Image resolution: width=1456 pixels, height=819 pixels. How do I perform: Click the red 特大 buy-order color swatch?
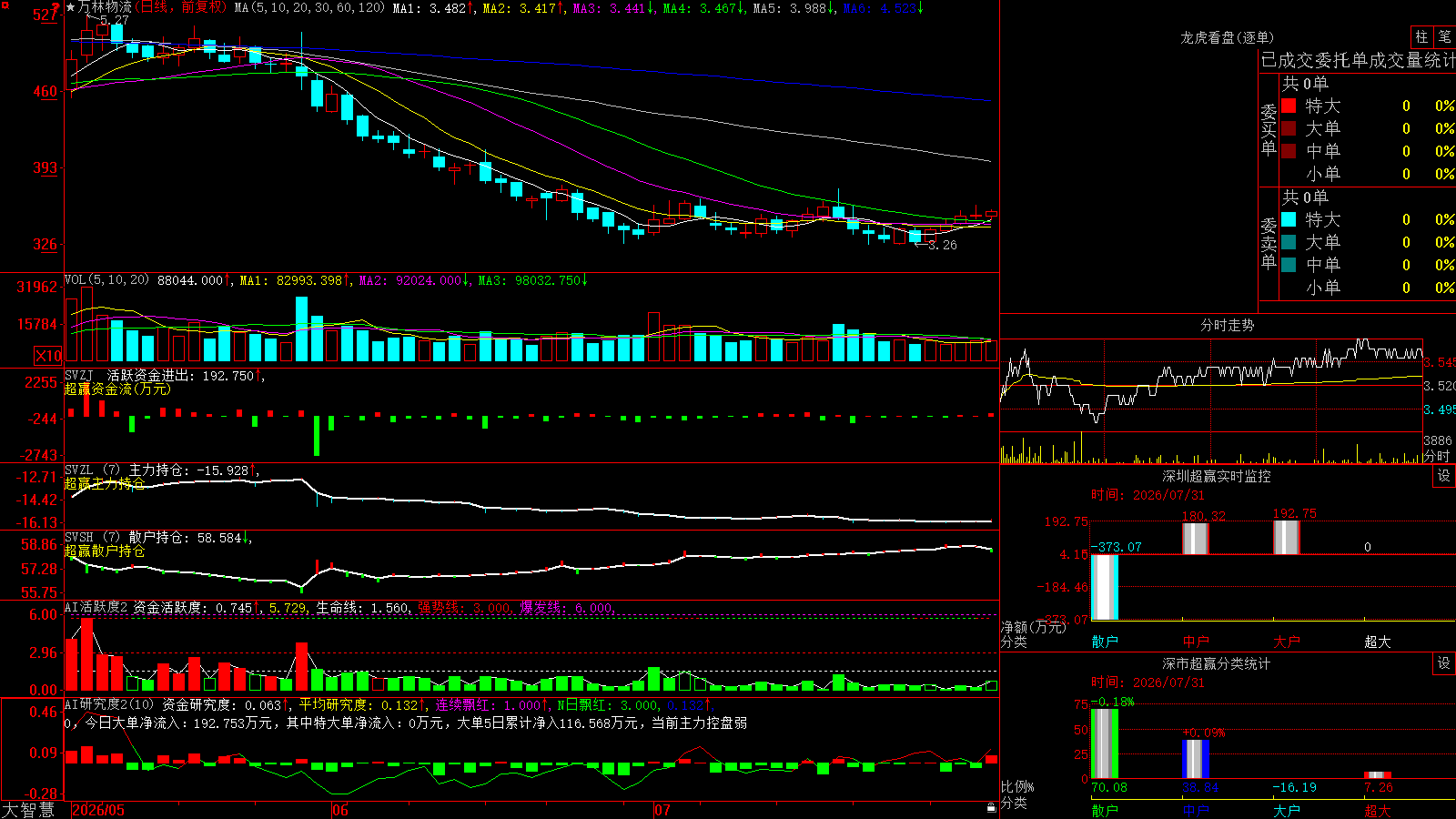[1289, 106]
